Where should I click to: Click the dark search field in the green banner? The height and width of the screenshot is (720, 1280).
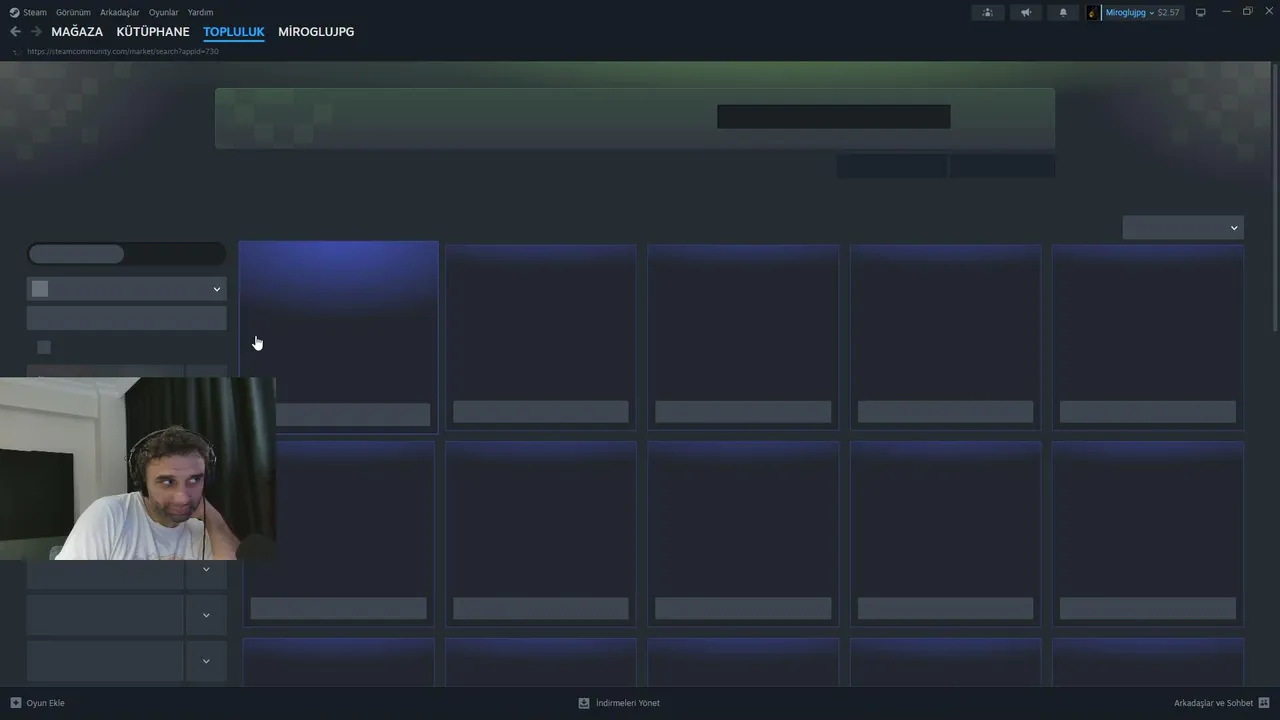[x=833, y=117]
